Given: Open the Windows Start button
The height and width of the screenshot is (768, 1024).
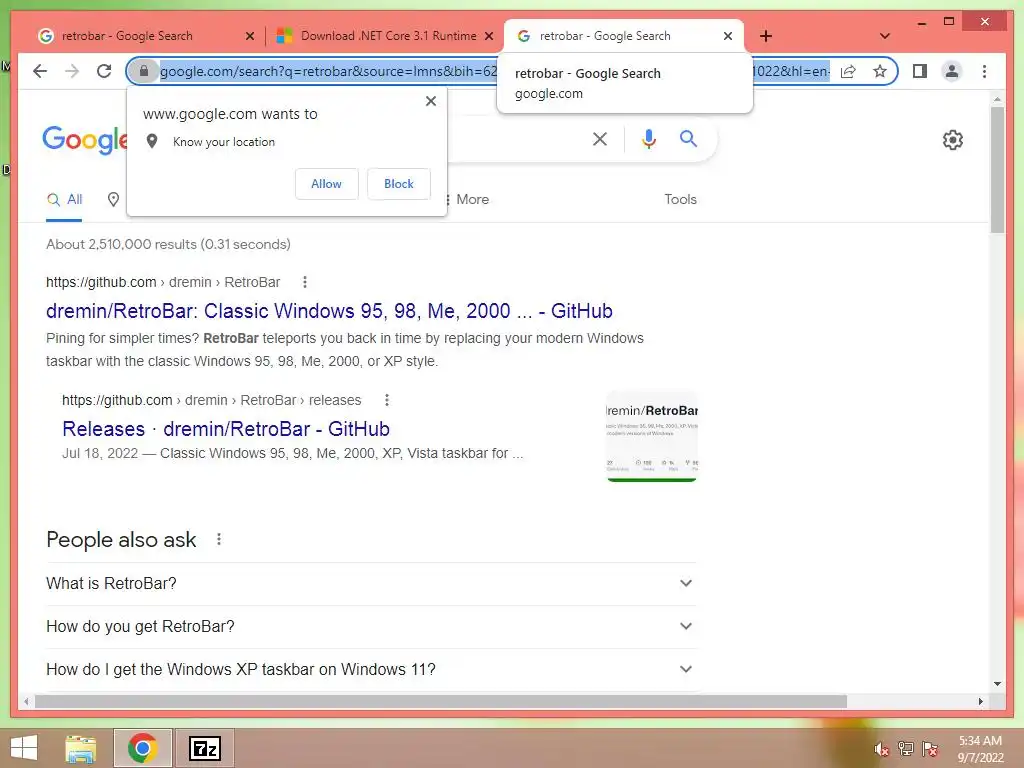Looking at the screenshot, I should coord(24,748).
